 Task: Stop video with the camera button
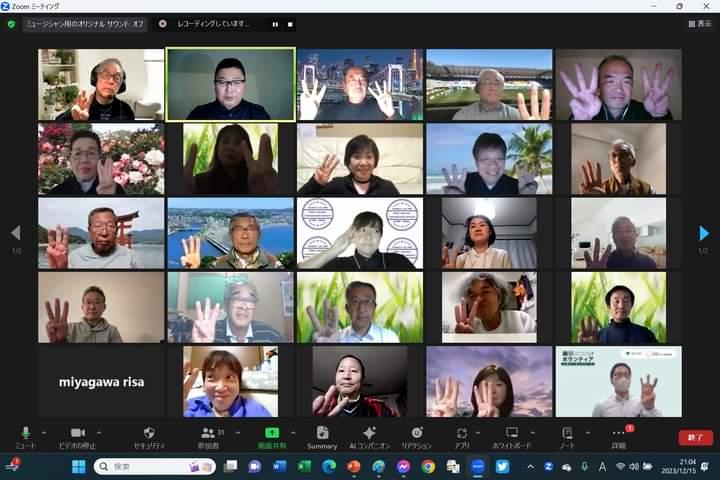(77, 434)
